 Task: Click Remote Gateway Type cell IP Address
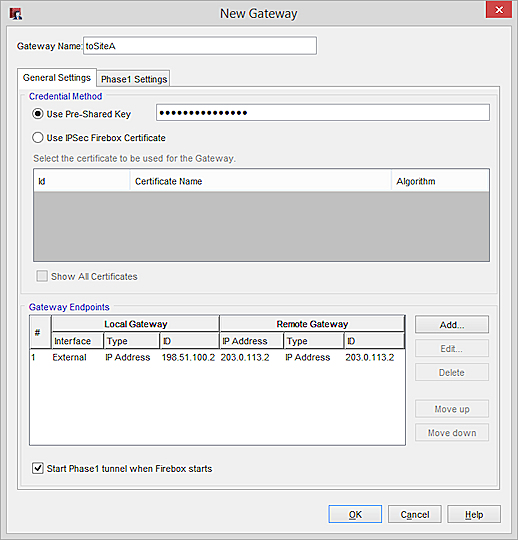pos(308,357)
